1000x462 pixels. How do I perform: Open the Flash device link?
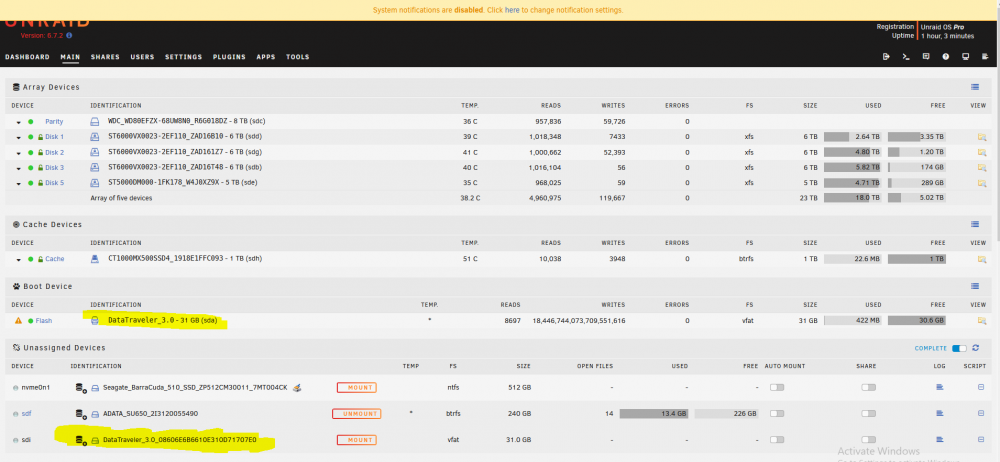(44, 320)
